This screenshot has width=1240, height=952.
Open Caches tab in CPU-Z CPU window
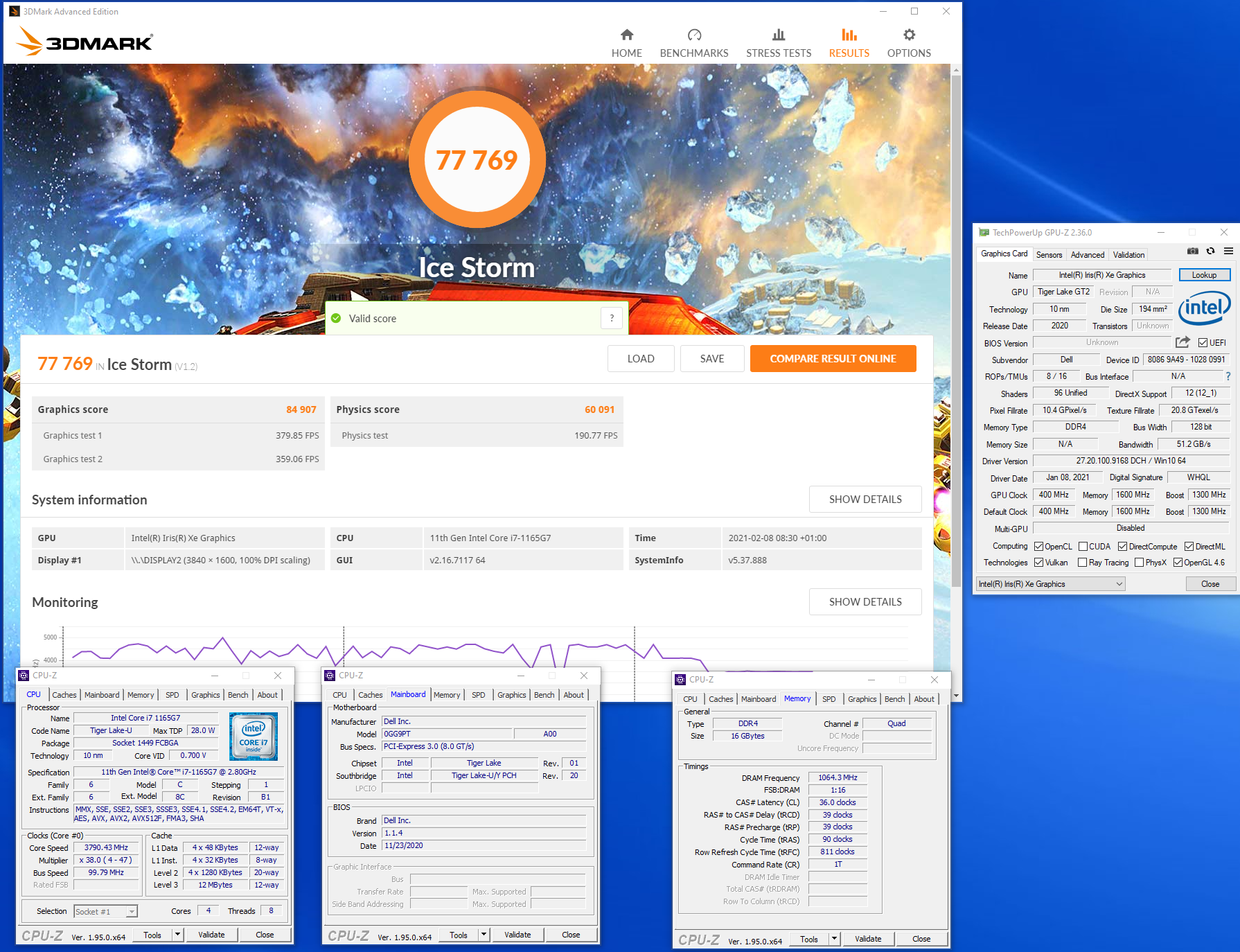[64, 695]
